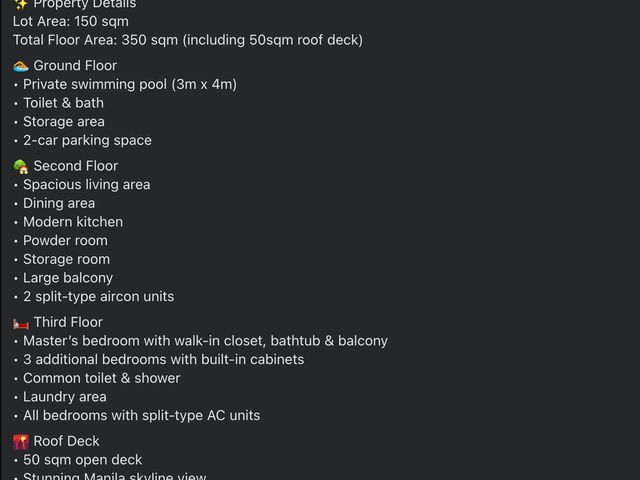This screenshot has width=640, height=480.
Task: Click the Lot Area: 150 sqm line
Action: tap(71, 21)
